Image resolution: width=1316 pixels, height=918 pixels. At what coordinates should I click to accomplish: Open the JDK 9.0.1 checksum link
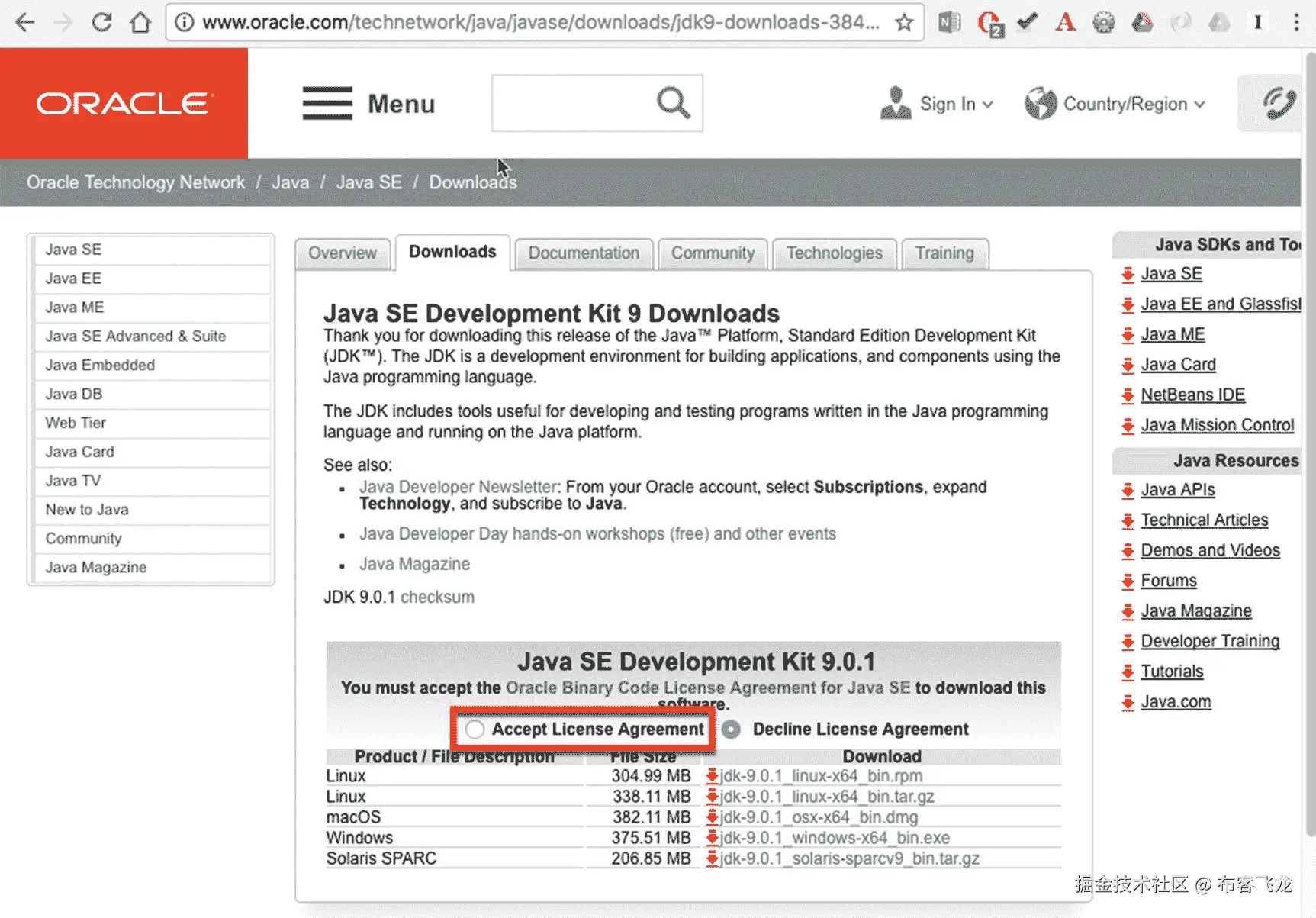437,597
